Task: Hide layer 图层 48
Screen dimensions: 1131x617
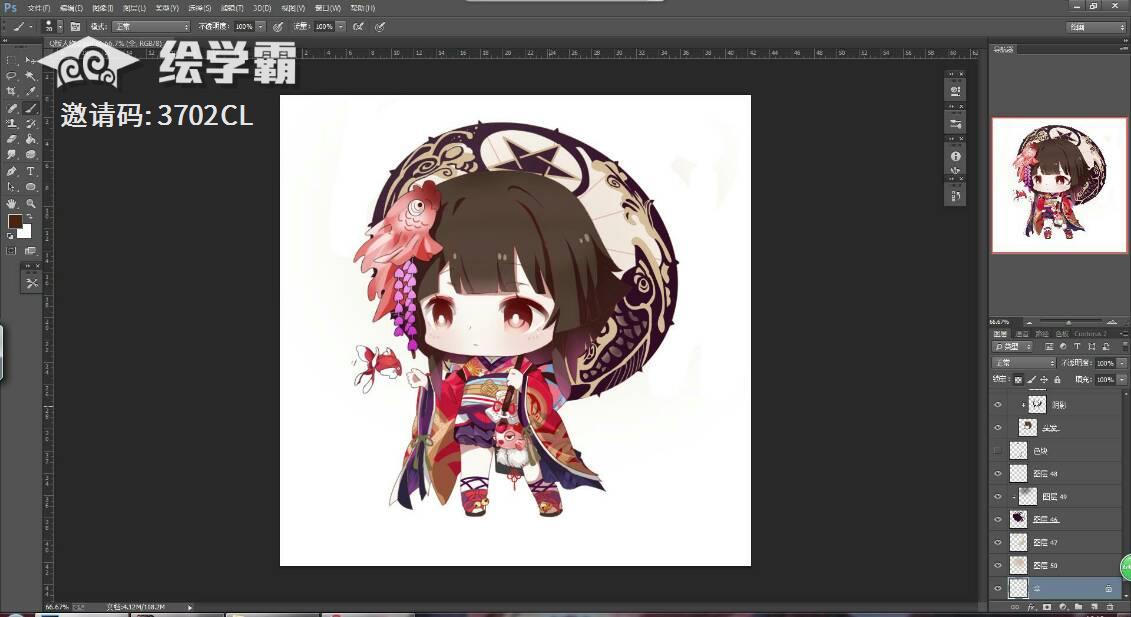Action: (998, 474)
